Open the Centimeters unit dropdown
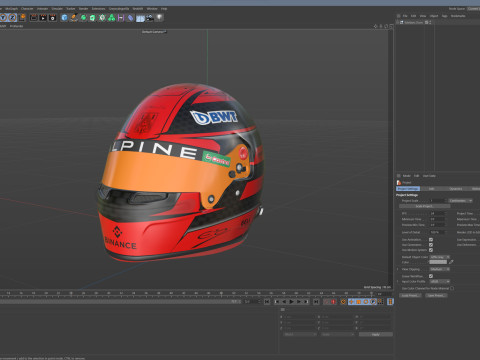Image resolution: width=480 pixels, height=360 pixels. (460, 201)
